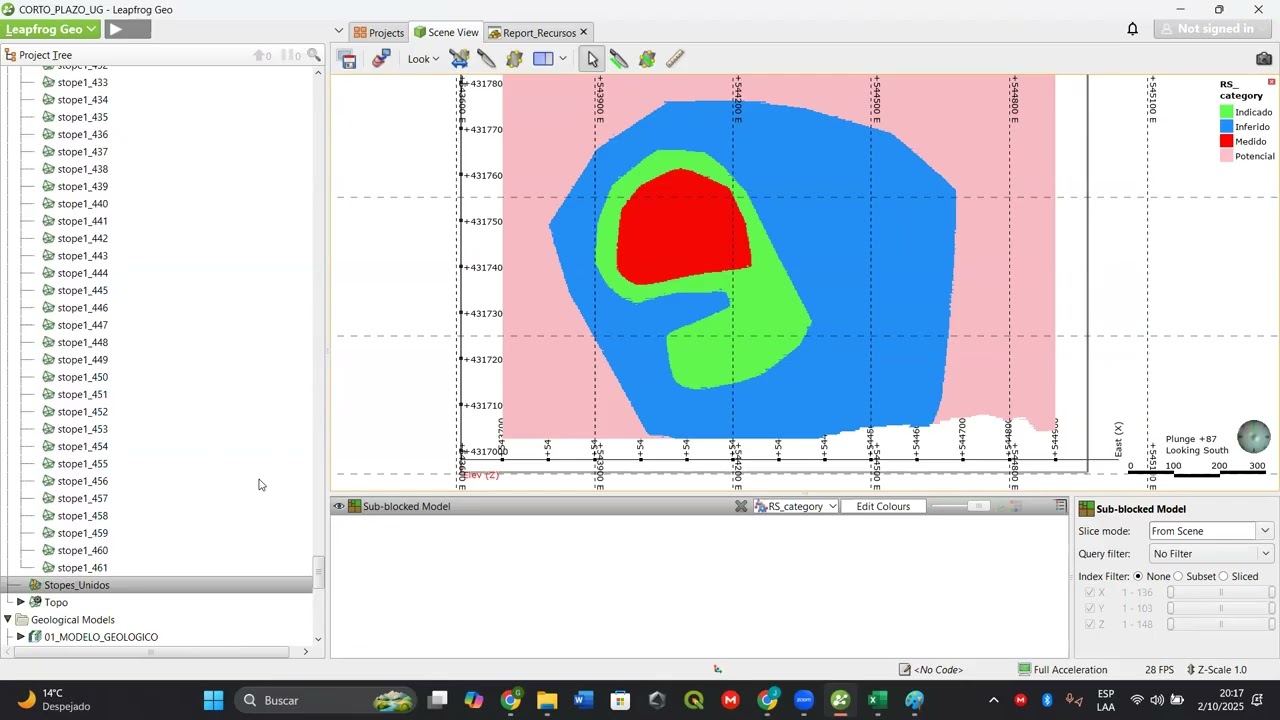Open Word from the taskbar
1280x720 pixels.
pos(584,700)
